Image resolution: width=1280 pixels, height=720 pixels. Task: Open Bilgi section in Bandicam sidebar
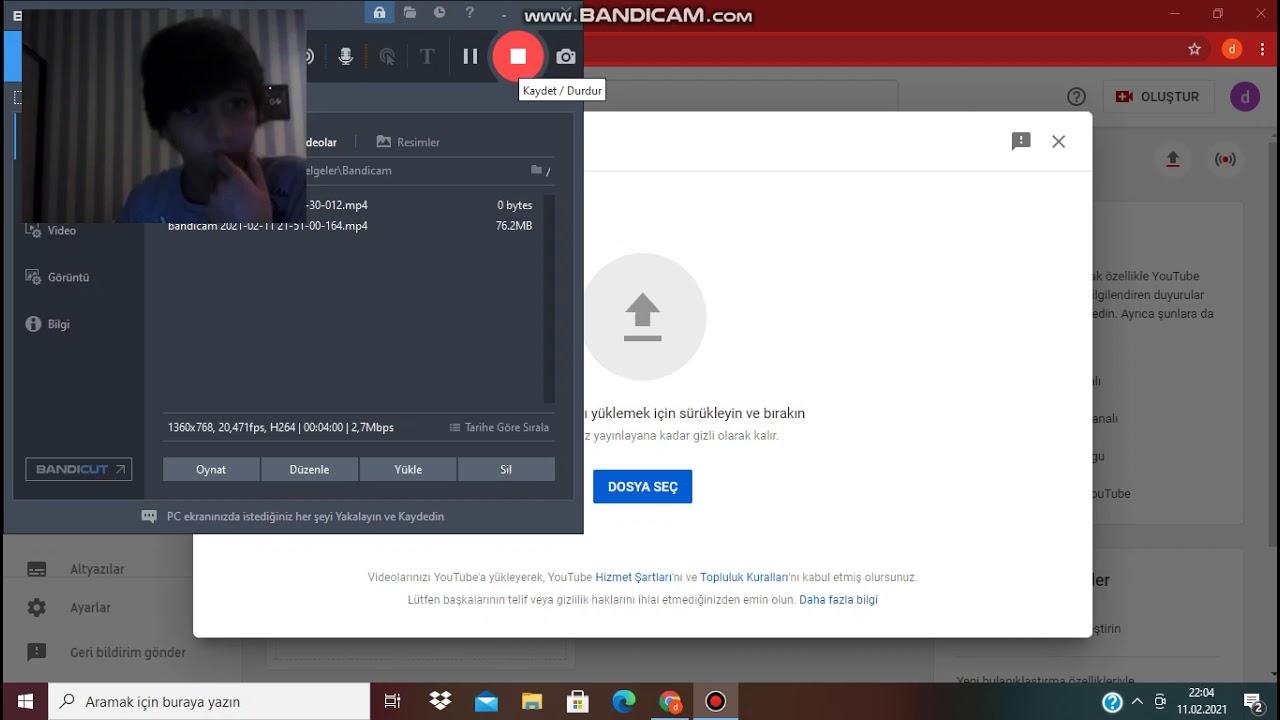point(47,324)
